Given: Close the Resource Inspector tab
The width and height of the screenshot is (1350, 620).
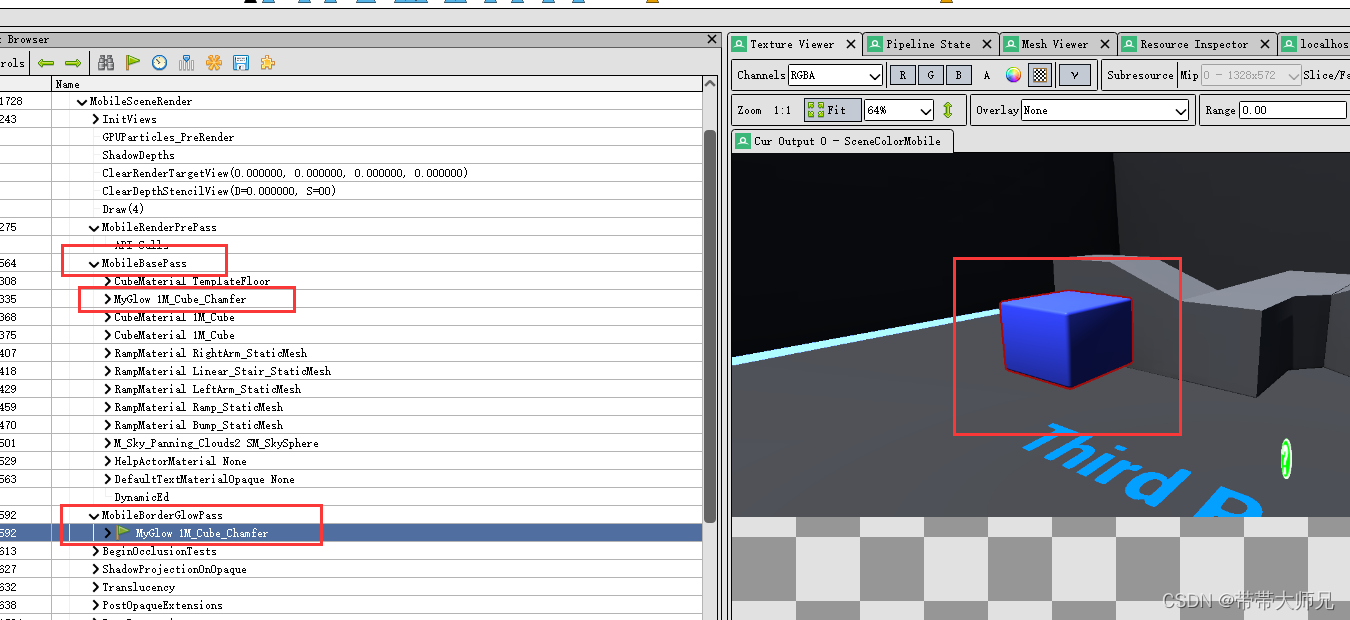Looking at the screenshot, I should coord(1265,44).
